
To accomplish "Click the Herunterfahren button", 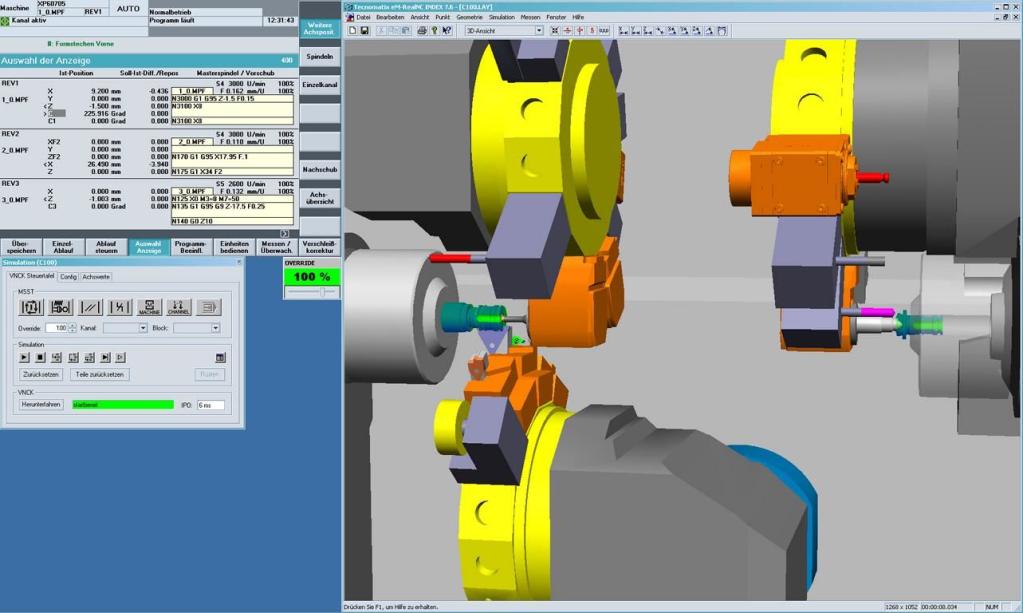I will 41,404.
